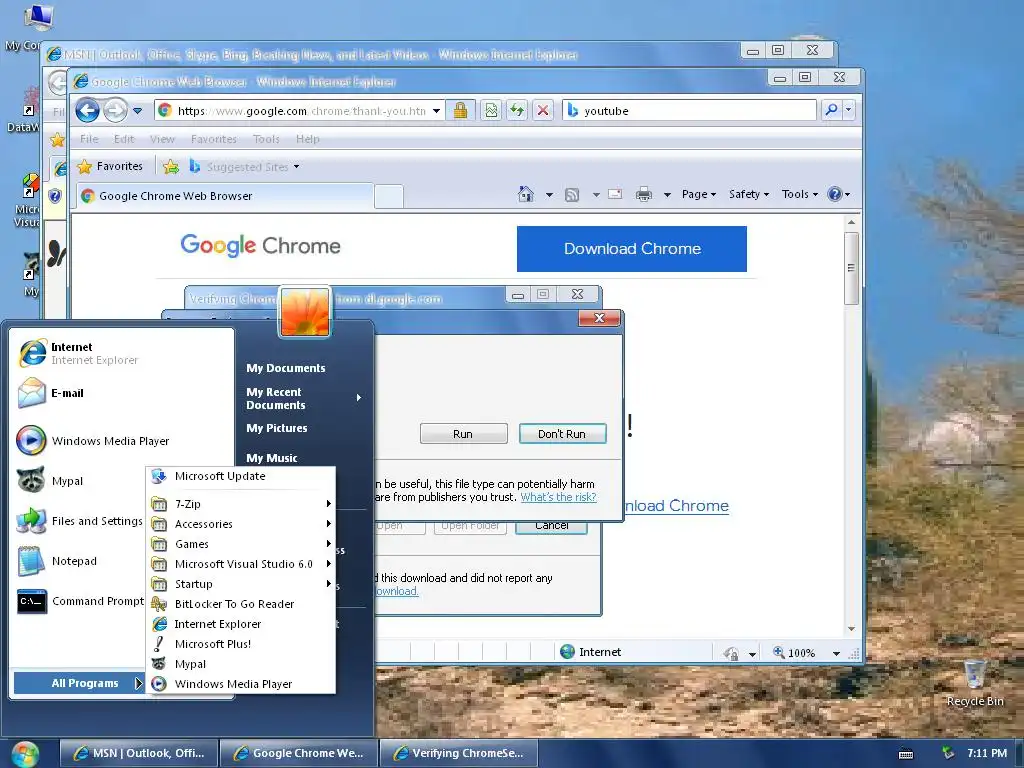Image resolution: width=1024 pixels, height=768 pixels.
Task: Expand the command bar Tools dropdown
Action: pyautogui.click(x=799, y=194)
